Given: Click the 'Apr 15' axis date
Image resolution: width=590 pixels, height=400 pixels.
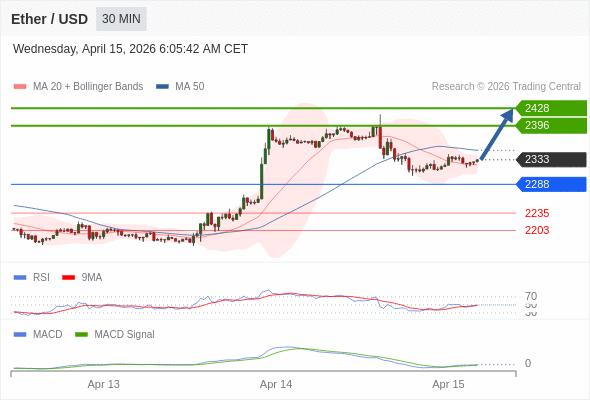Looking at the screenshot, I should pyautogui.click(x=448, y=385).
